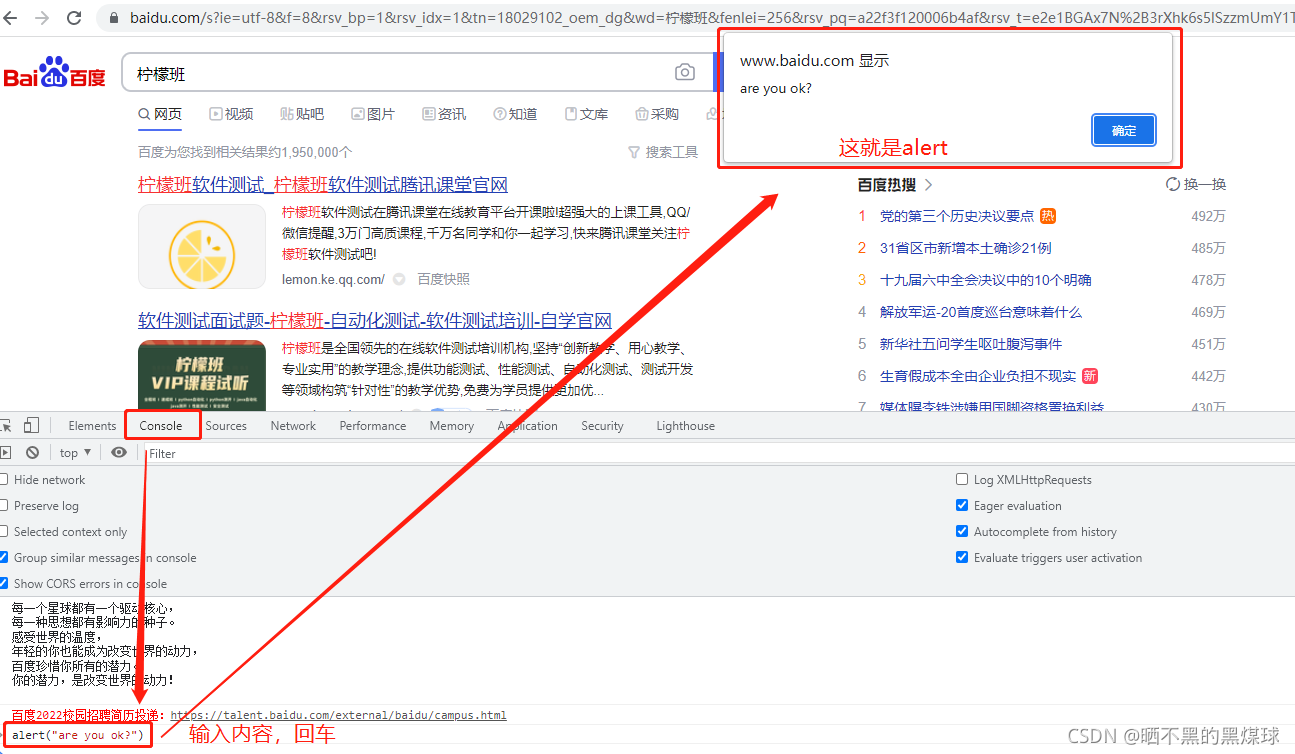Click 搜索工具 text label
The image size is (1295, 754).
[x=672, y=152]
